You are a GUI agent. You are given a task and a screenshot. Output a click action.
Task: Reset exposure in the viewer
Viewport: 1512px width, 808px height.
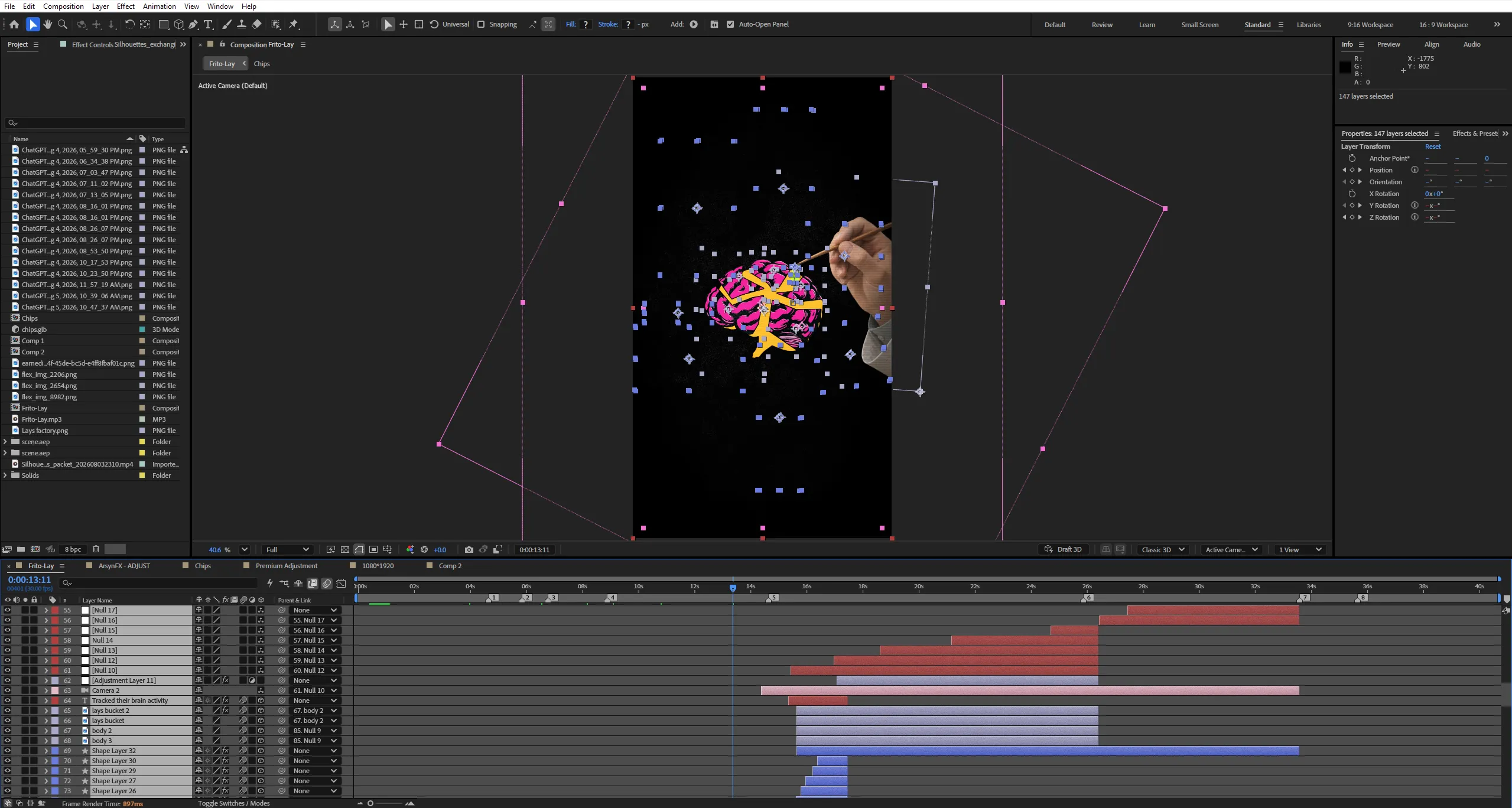tap(424, 549)
